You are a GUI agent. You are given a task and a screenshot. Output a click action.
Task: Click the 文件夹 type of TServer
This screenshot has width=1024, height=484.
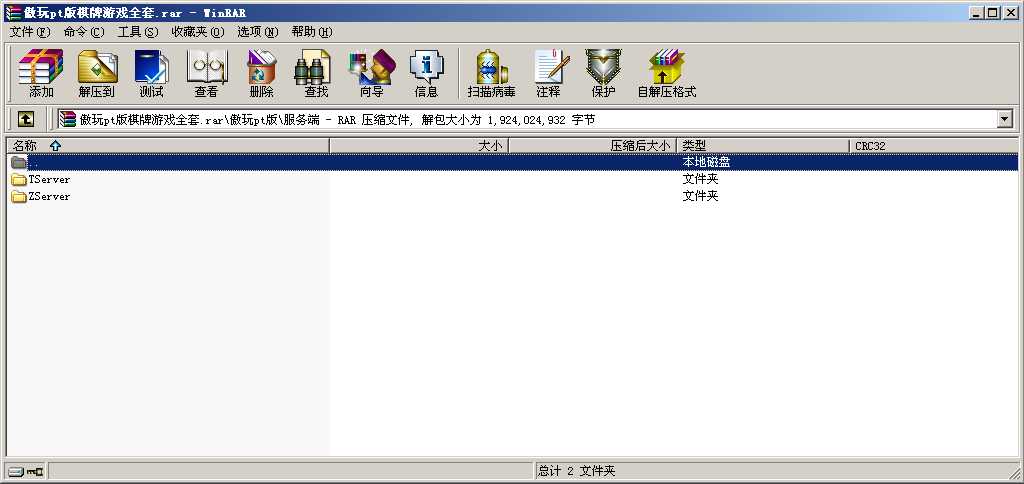point(700,179)
